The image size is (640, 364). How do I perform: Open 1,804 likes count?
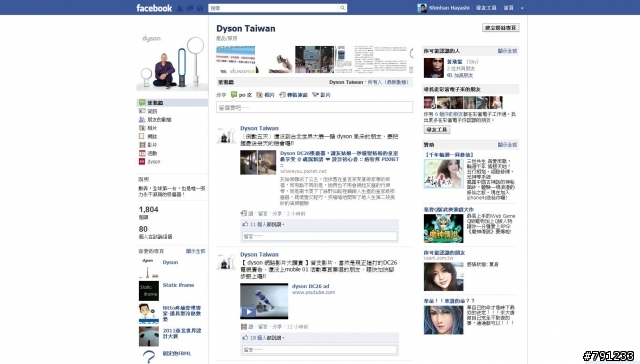(x=149, y=209)
